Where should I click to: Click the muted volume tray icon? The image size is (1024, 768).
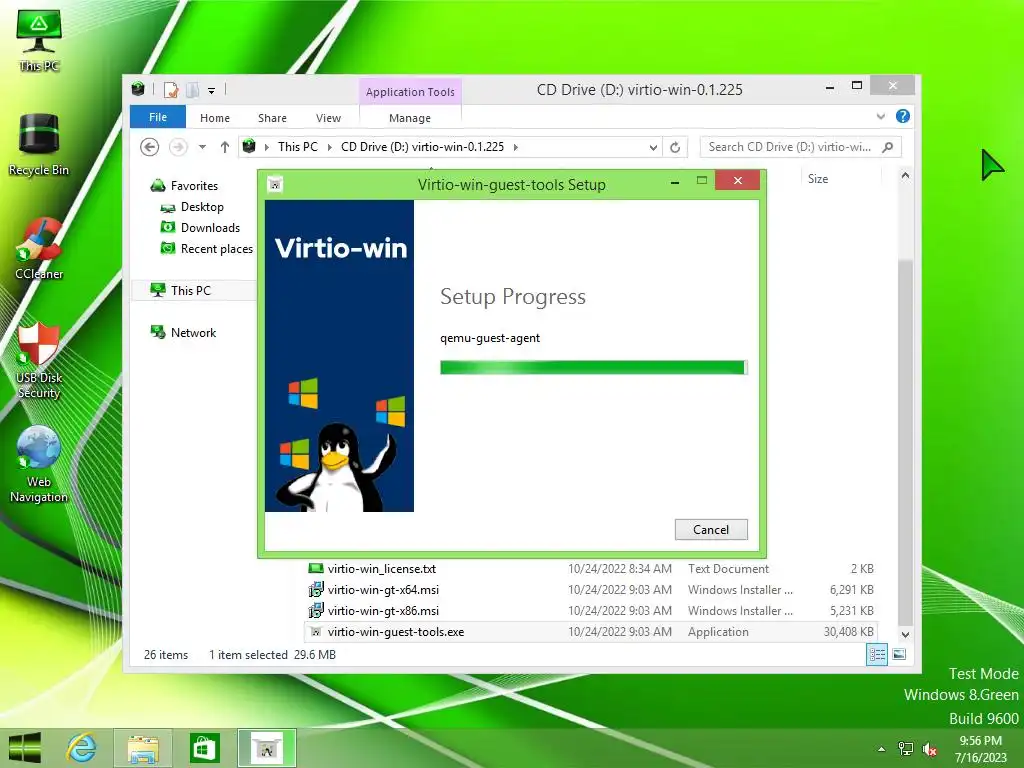[929, 749]
